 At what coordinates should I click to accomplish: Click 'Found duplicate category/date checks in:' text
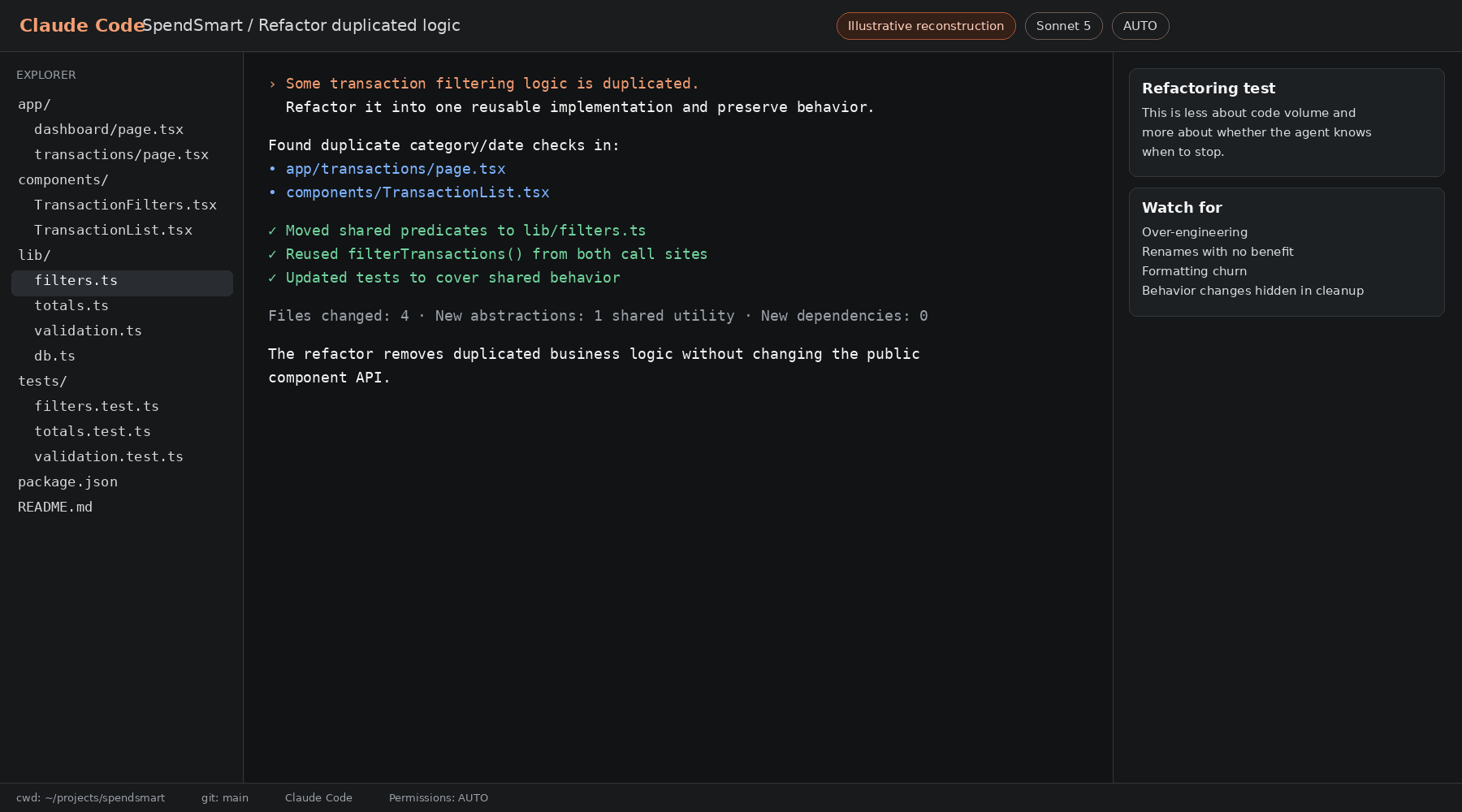point(444,145)
